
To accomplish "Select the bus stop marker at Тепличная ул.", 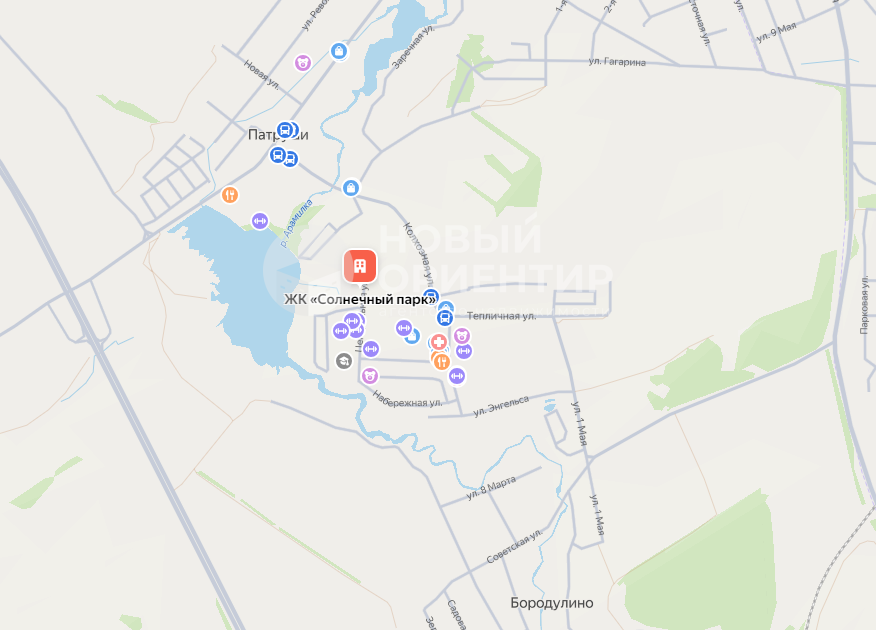I will coord(445,318).
